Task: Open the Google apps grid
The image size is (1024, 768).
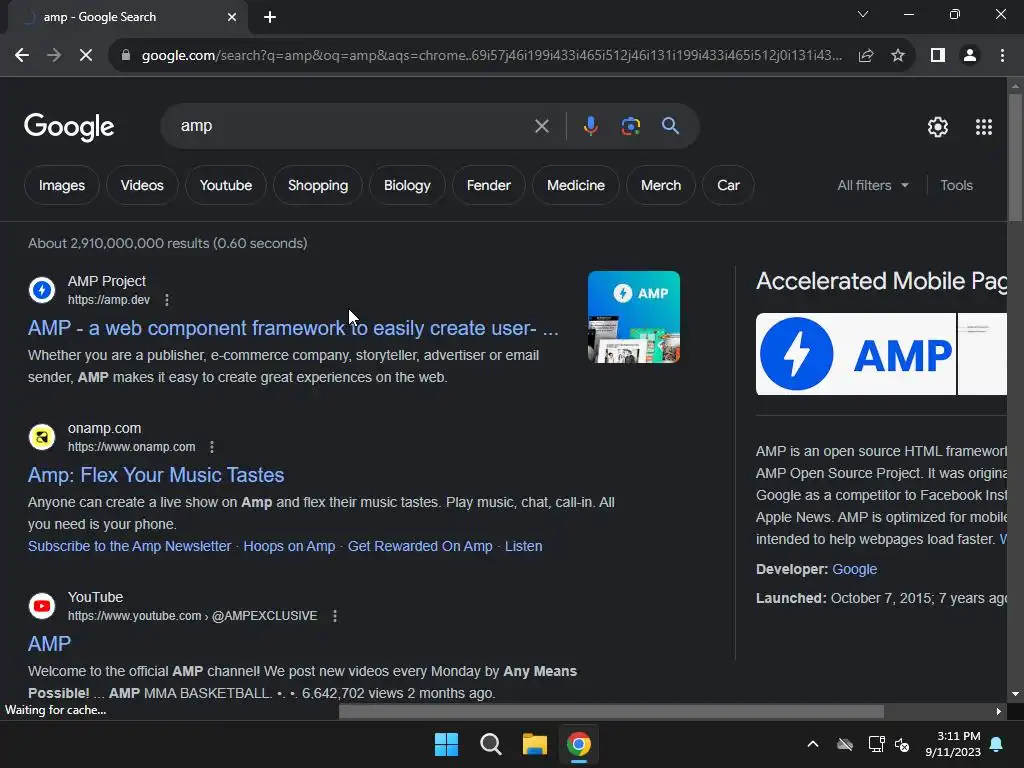Action: [x=984, y=127]
